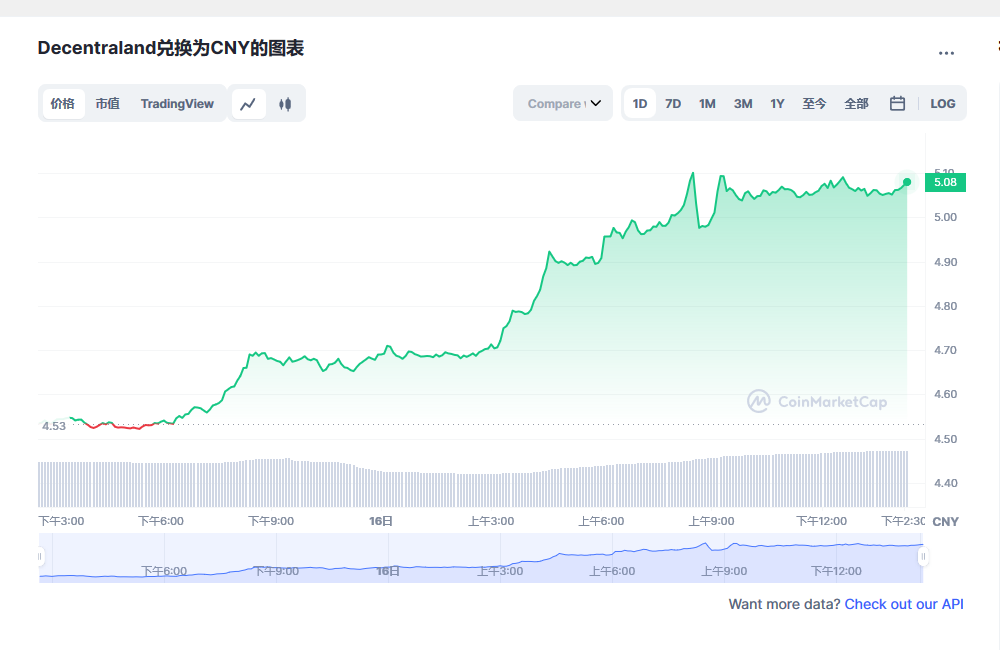Select the 全部 time range

(x=857, y=104)
